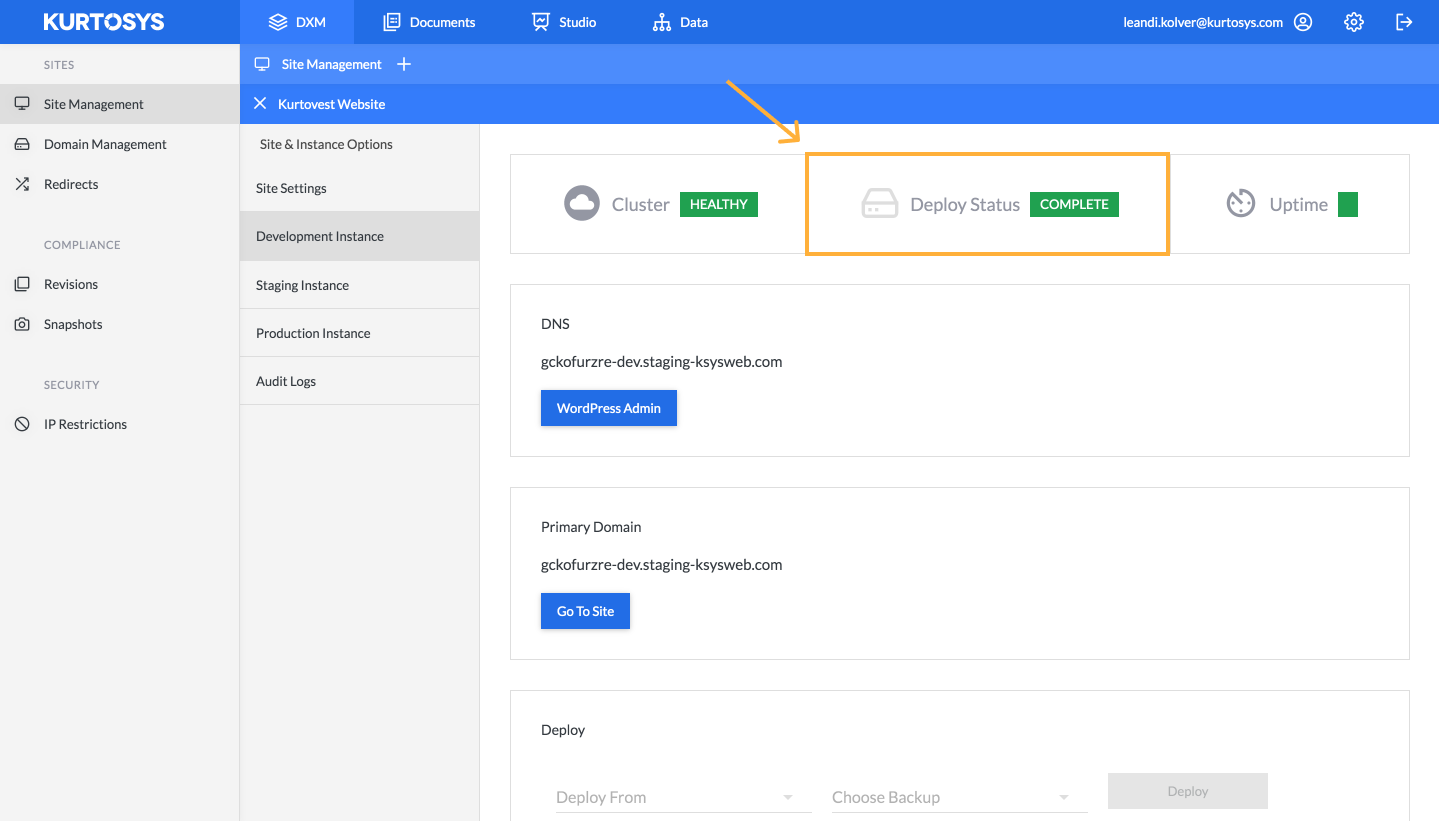Click the Snapshots camera icon
The image size is (1439, 821).
click(22, 324)
